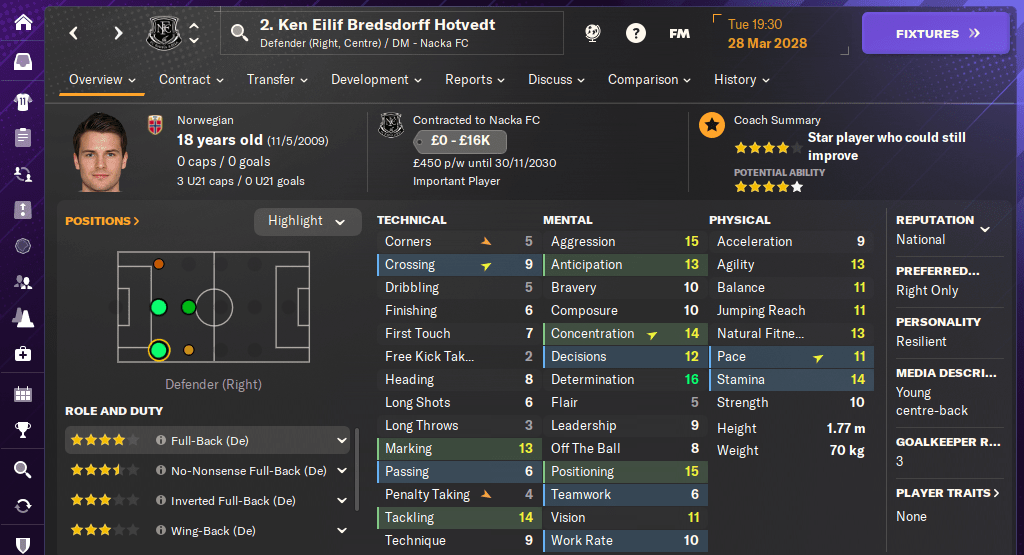The width and height of the screenshot is (1024, 555).
Task: Open Competitions via the trophy icon
Action: tap(22, 431)
